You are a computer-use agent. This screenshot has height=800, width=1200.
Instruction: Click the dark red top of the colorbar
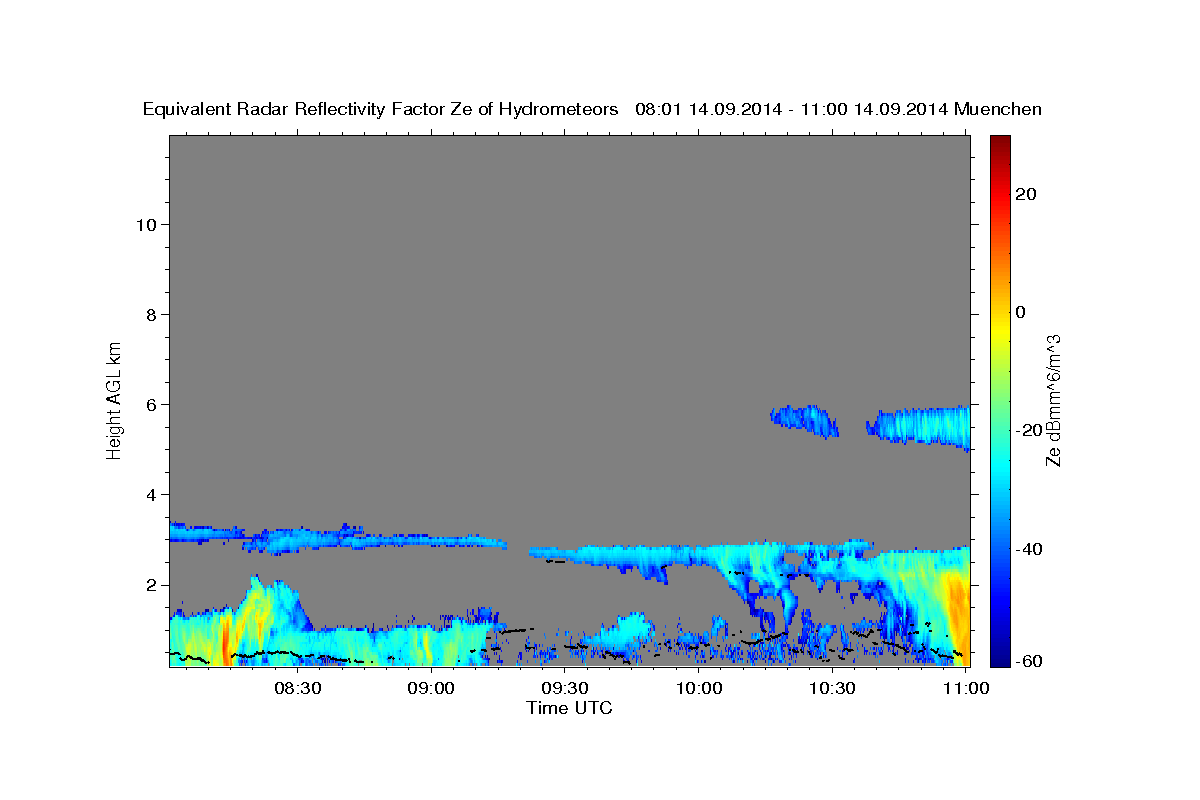pyautogui.click(x=999, y=145)
